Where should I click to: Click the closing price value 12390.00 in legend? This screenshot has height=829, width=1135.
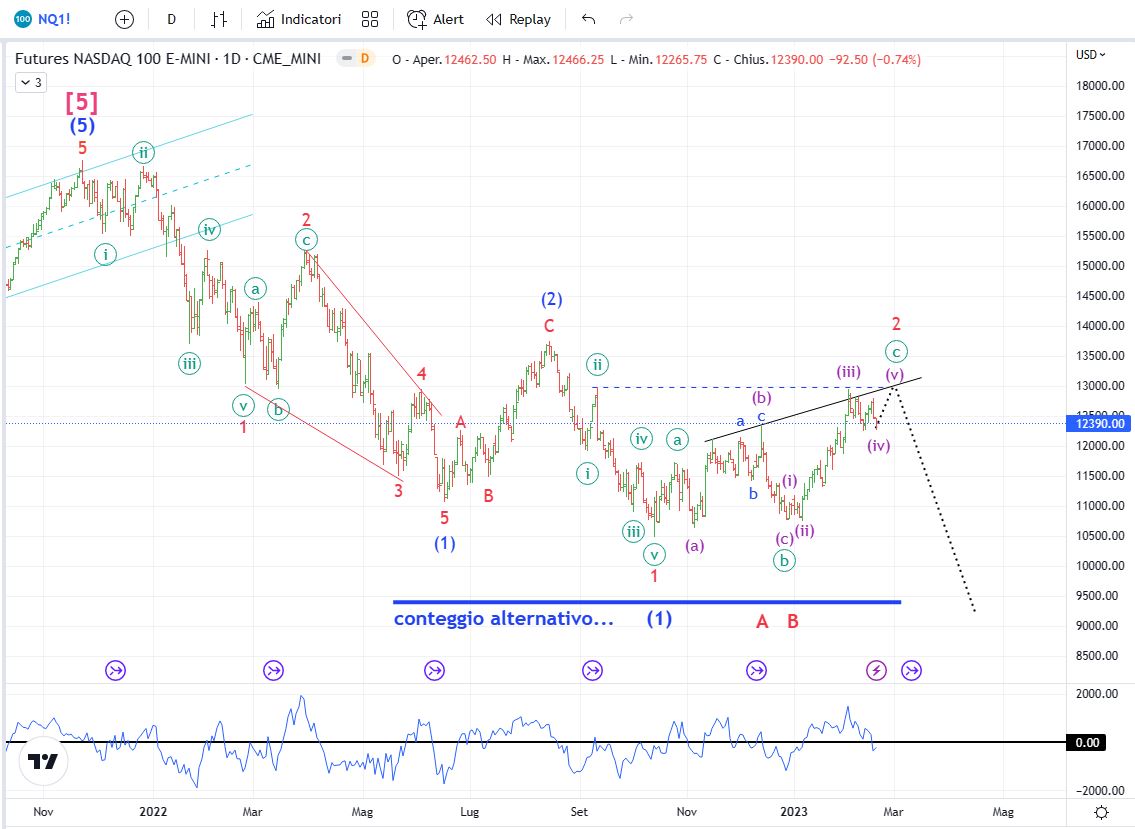click(x=797, y=59)
